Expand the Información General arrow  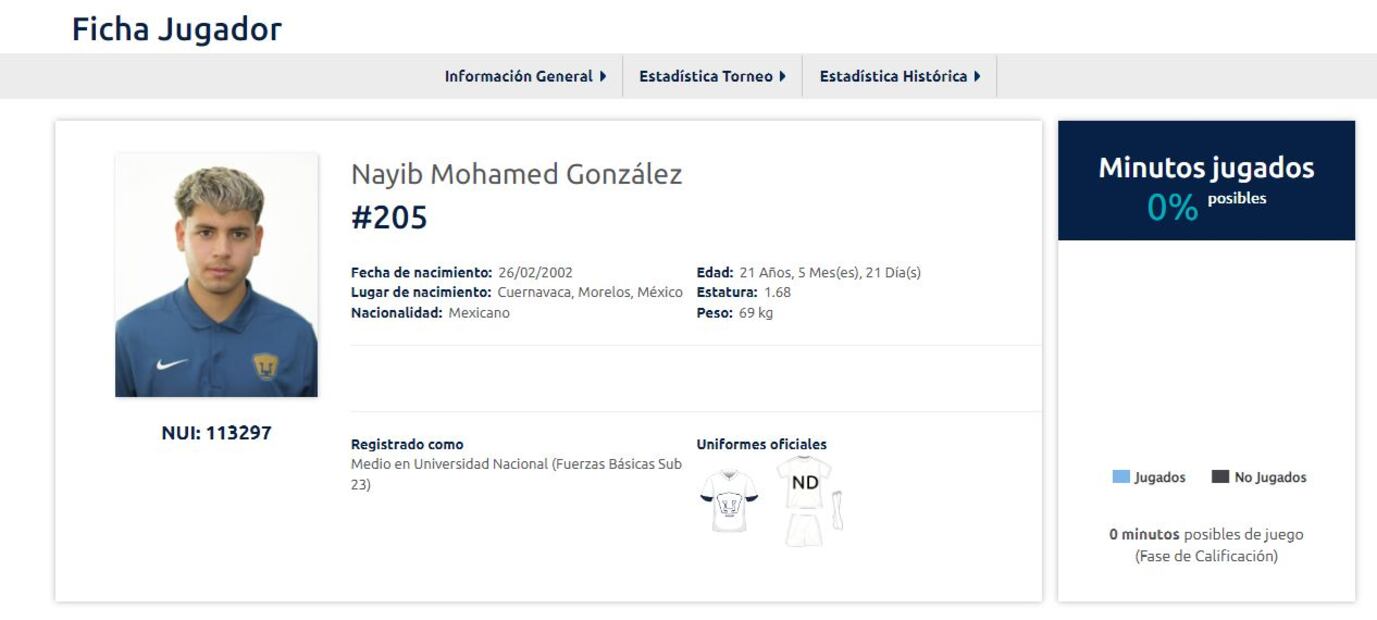coord(603,76)
